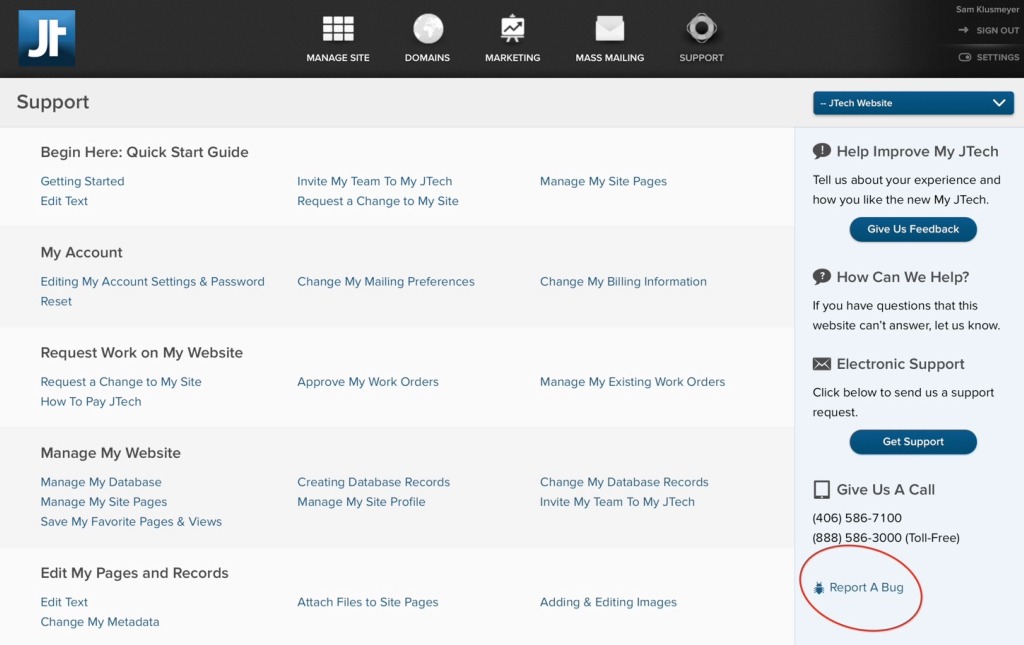Click the bug icon beside Report A Bug
Image resolution: width=1024 pixels, height=645 pixels.
(819, 588)
